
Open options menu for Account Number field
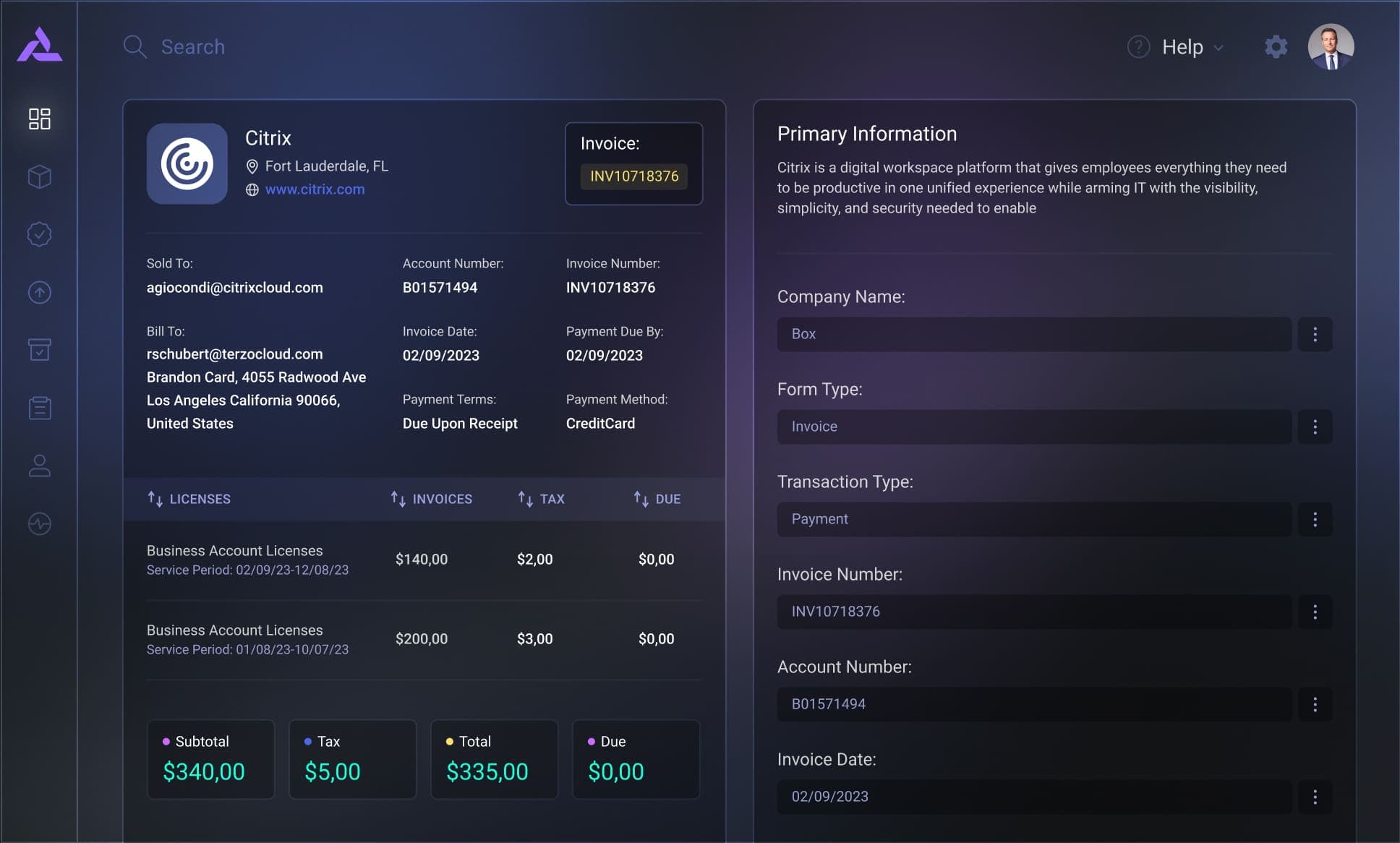1315,704
